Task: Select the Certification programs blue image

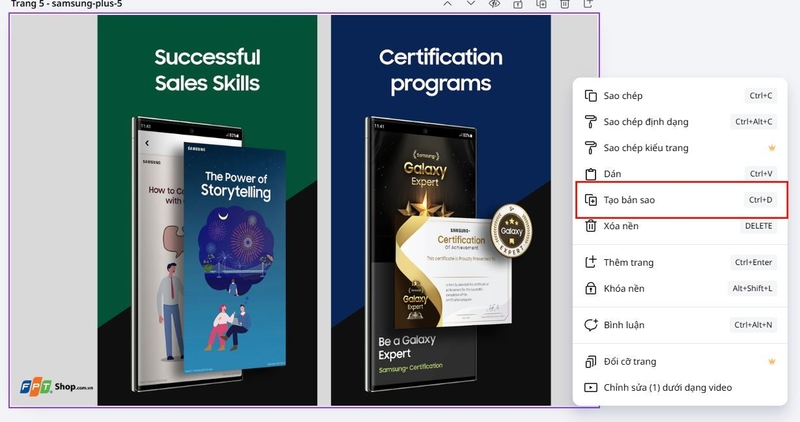Action: pyautogui.click(x=441, y=210)
